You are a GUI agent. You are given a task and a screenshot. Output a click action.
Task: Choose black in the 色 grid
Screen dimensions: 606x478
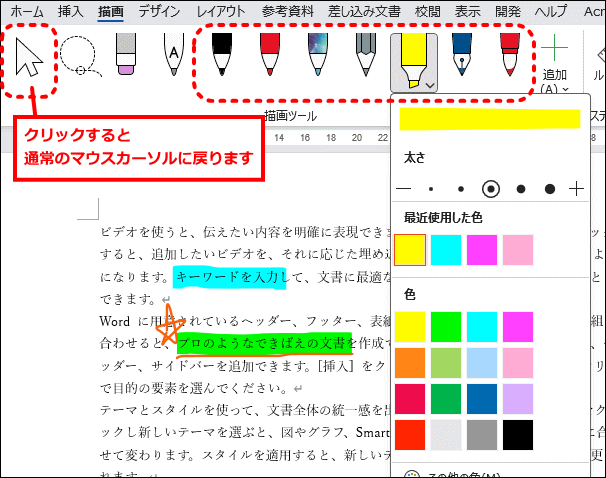click(x=518, y=435)
